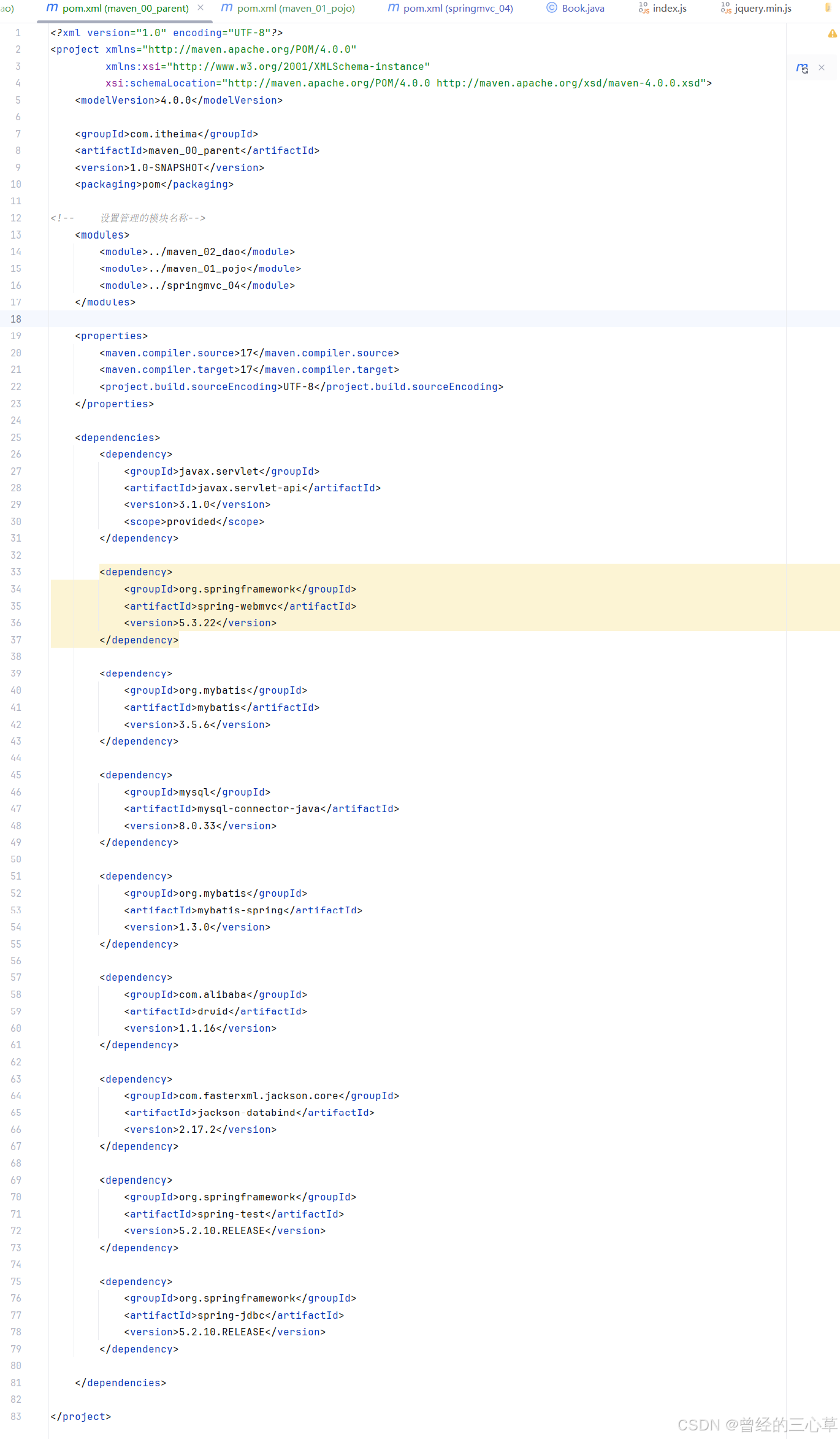
Task: Click the mybatis-spring artifactId line
Action: [x=243, y=910]
